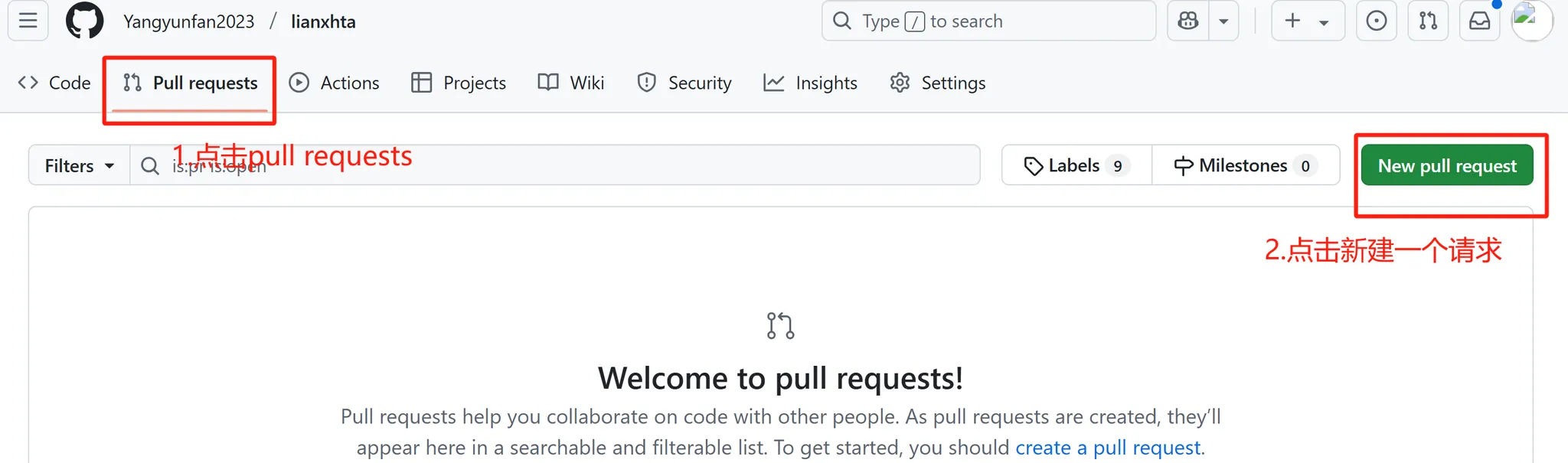The image size is (1568, 463).
Task: Switch to the Actions tab
Action: click(x=335, y=83)
